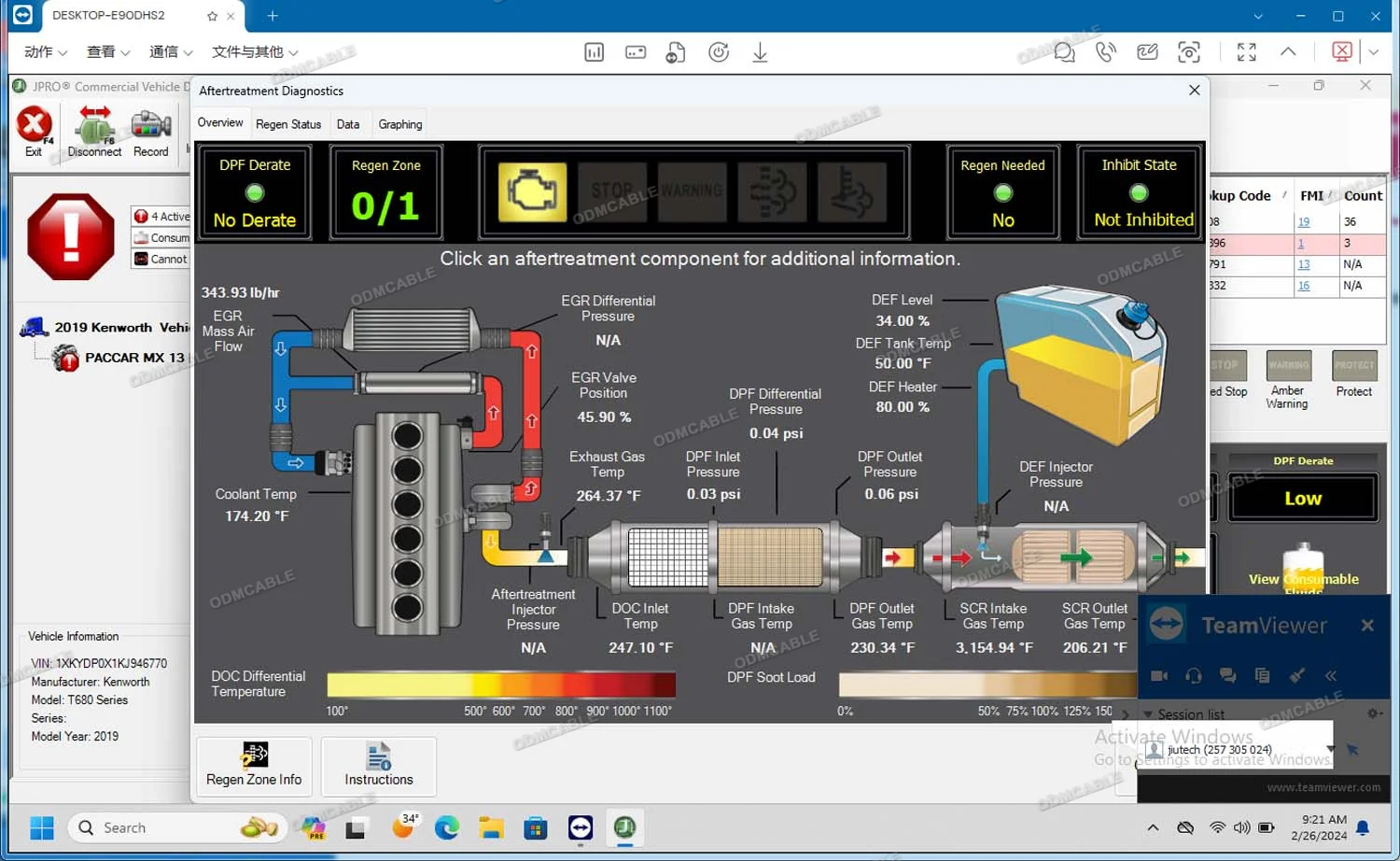Click the Instructions button
The image size is (1400, 861).
[x=379, y=766]
